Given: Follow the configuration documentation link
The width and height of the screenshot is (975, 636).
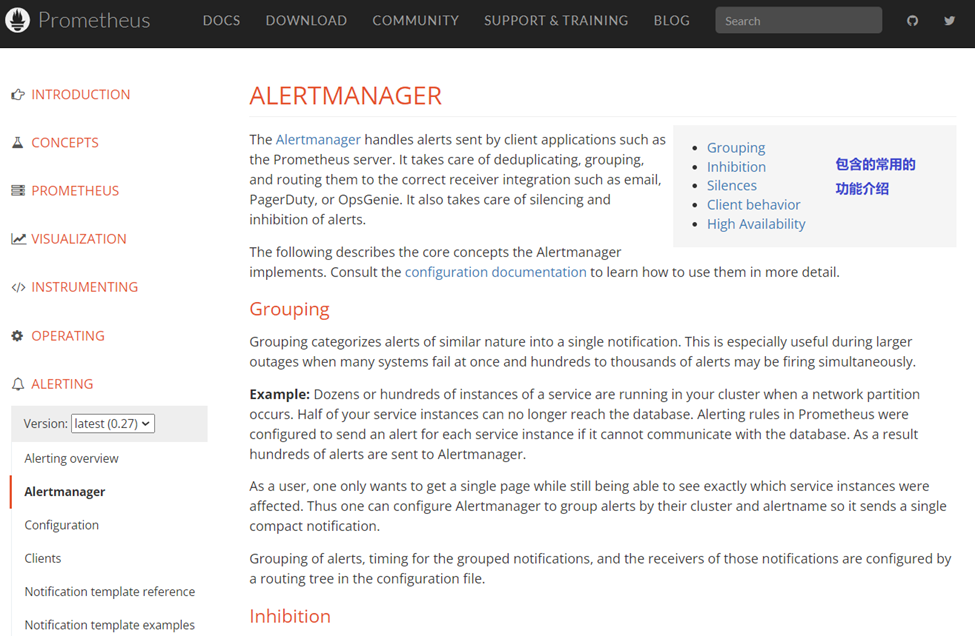Looking at the screenshot, I should (x=496, y=272).
